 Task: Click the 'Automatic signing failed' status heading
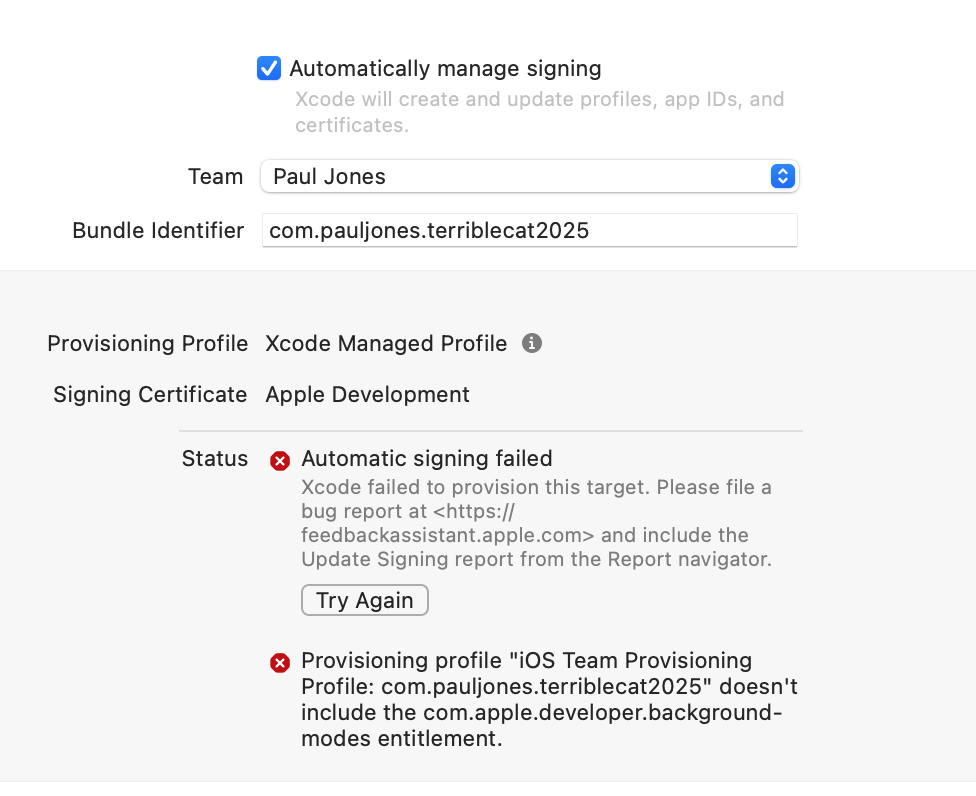click(426, 459)
